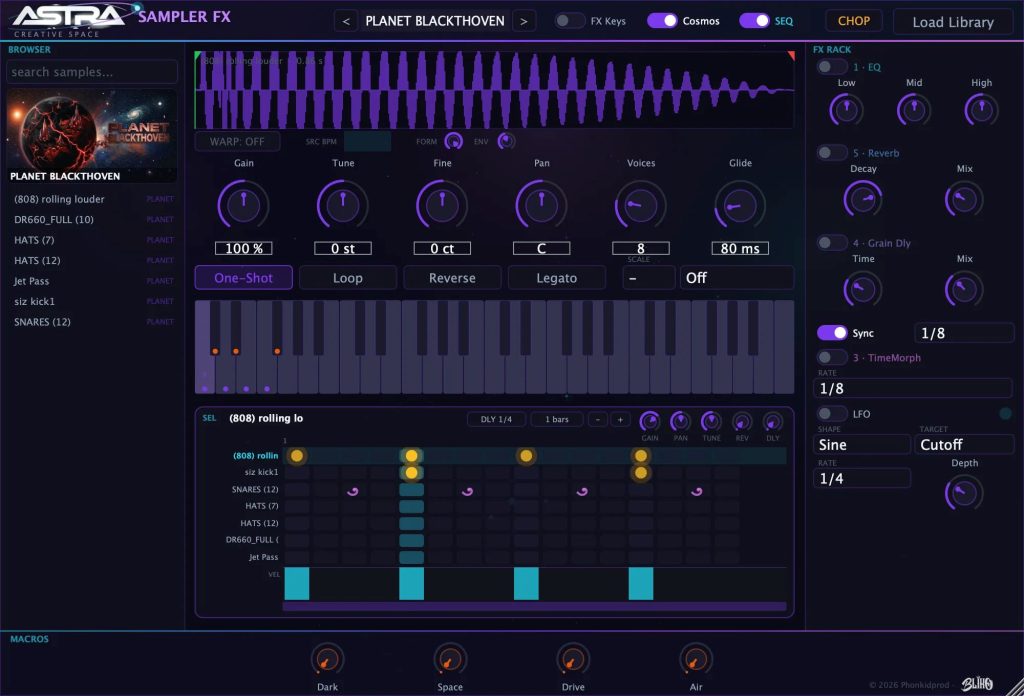Click the Grain Dly Mix knob
Image resolution: width=1024 pixels, height=696 pixels.
[x=965, y=289]
